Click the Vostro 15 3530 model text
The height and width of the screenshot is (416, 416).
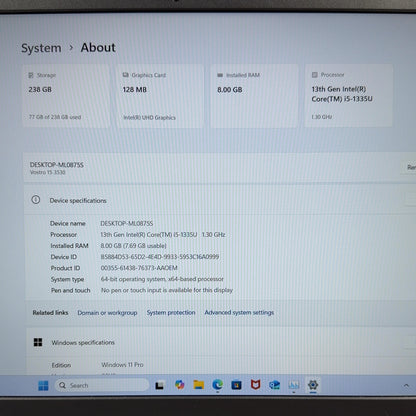pyautogui.click(x=48, y=172)
